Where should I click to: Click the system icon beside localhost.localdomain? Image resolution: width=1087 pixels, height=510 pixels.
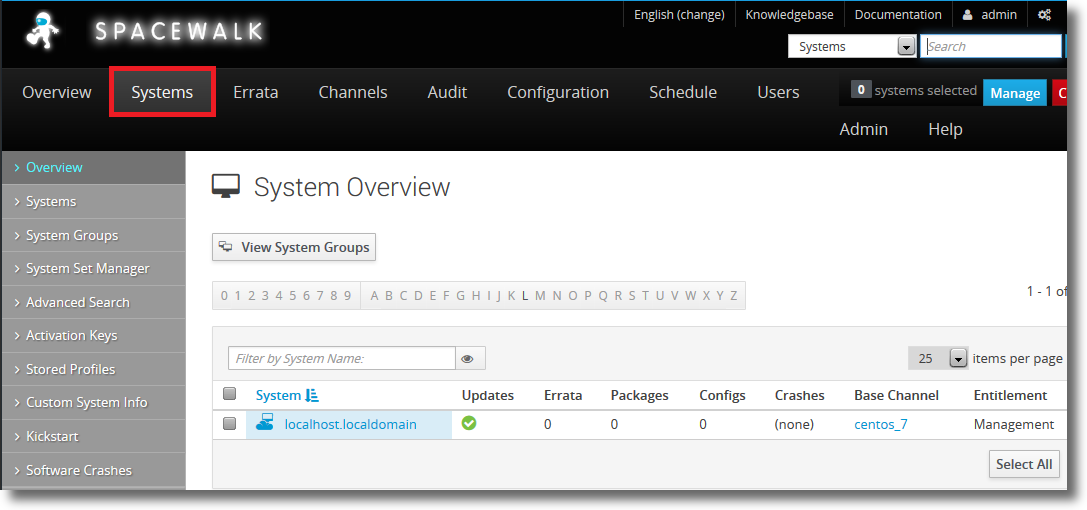[266, 423]
